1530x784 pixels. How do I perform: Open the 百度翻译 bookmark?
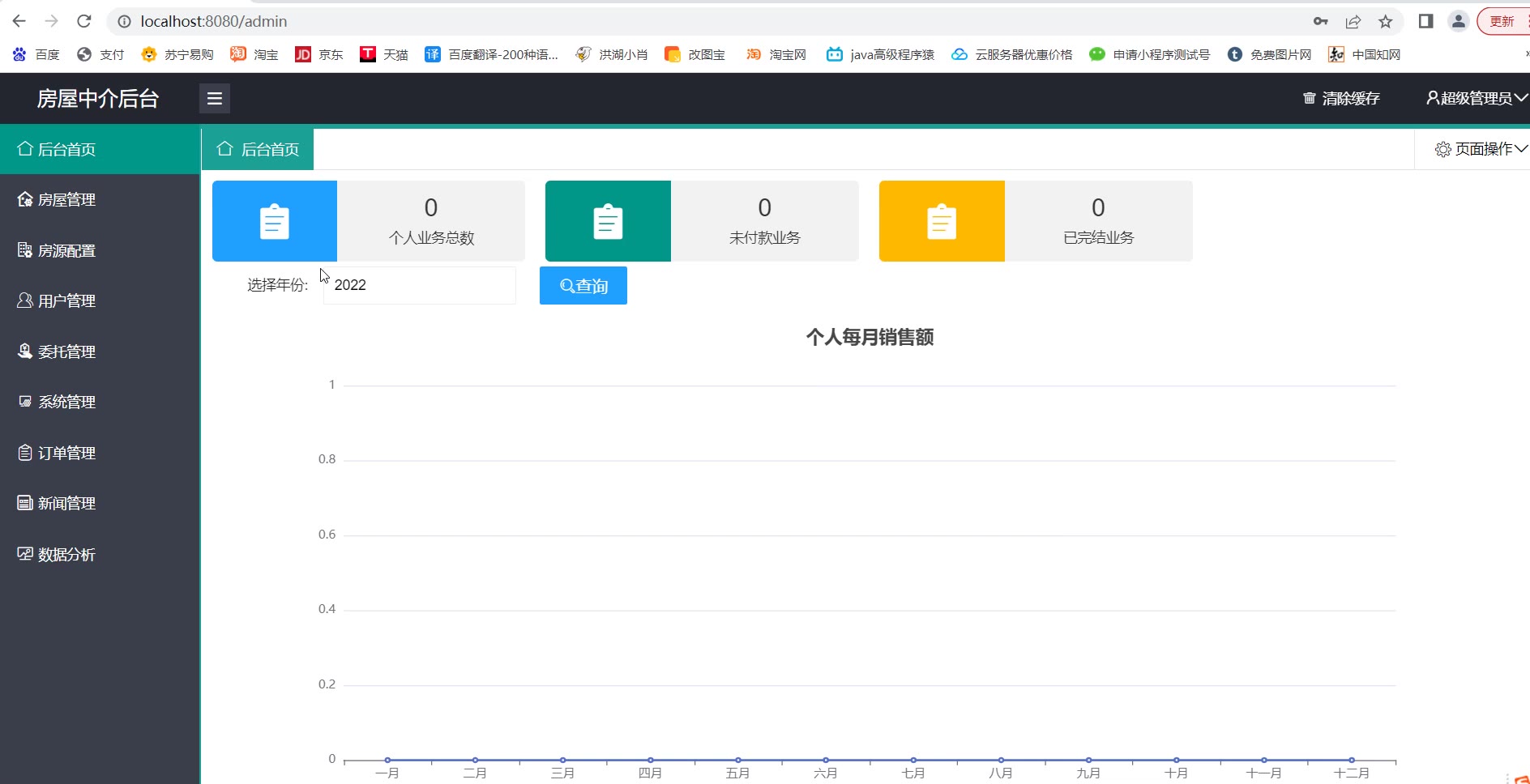[x=492, y=54]
